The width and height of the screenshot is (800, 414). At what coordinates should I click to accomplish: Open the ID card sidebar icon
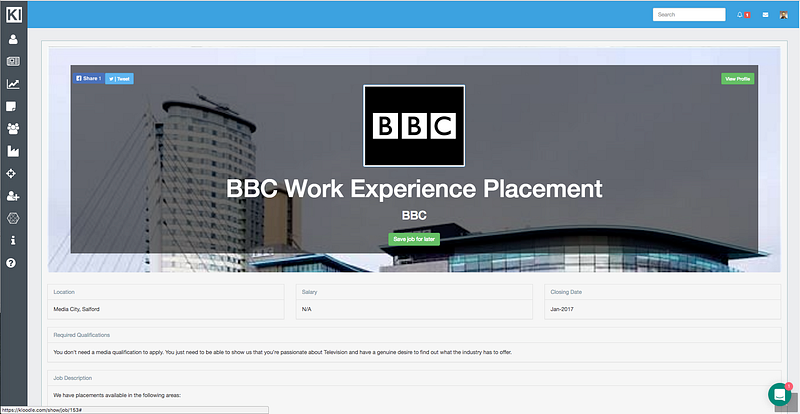point(13,62)
